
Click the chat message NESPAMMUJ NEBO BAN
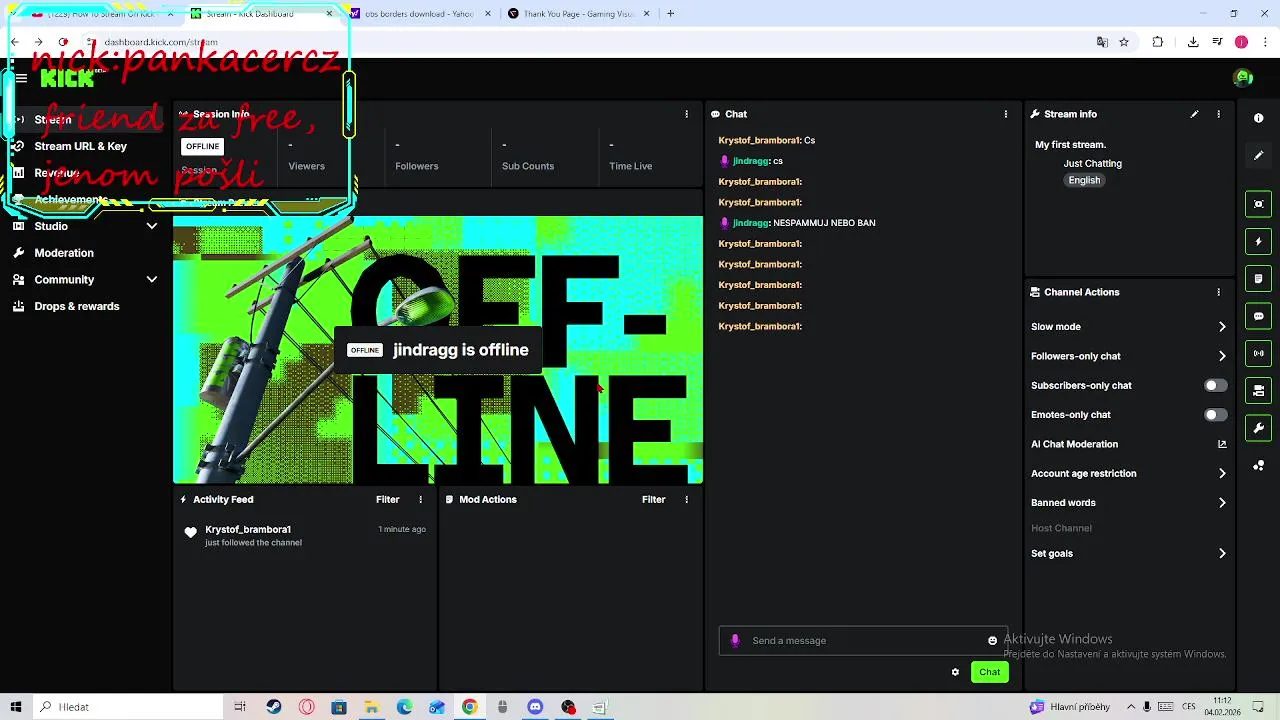click(x=824, y=223)
